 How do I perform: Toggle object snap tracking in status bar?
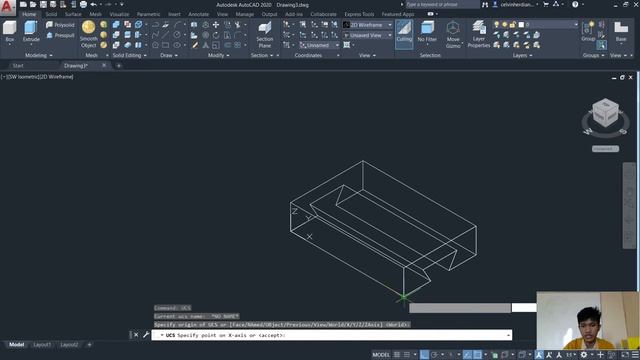[x=467, y=355]
